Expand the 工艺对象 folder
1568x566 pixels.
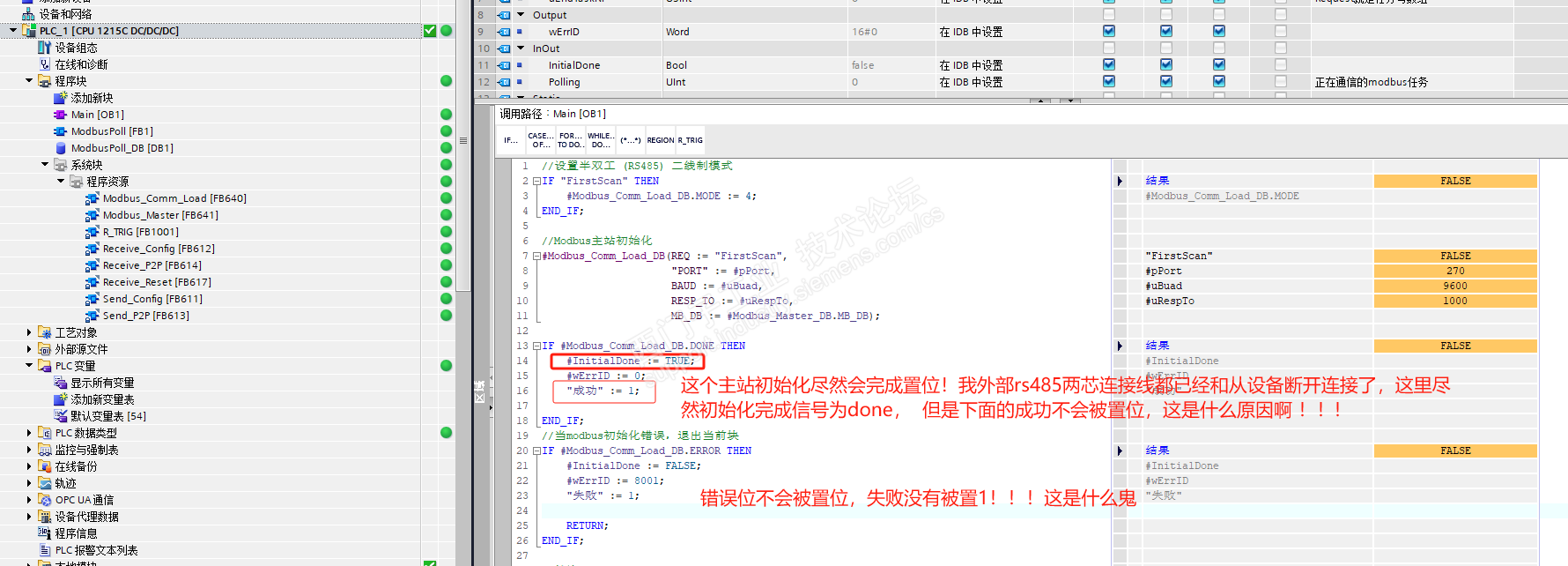tap(29, 332)
